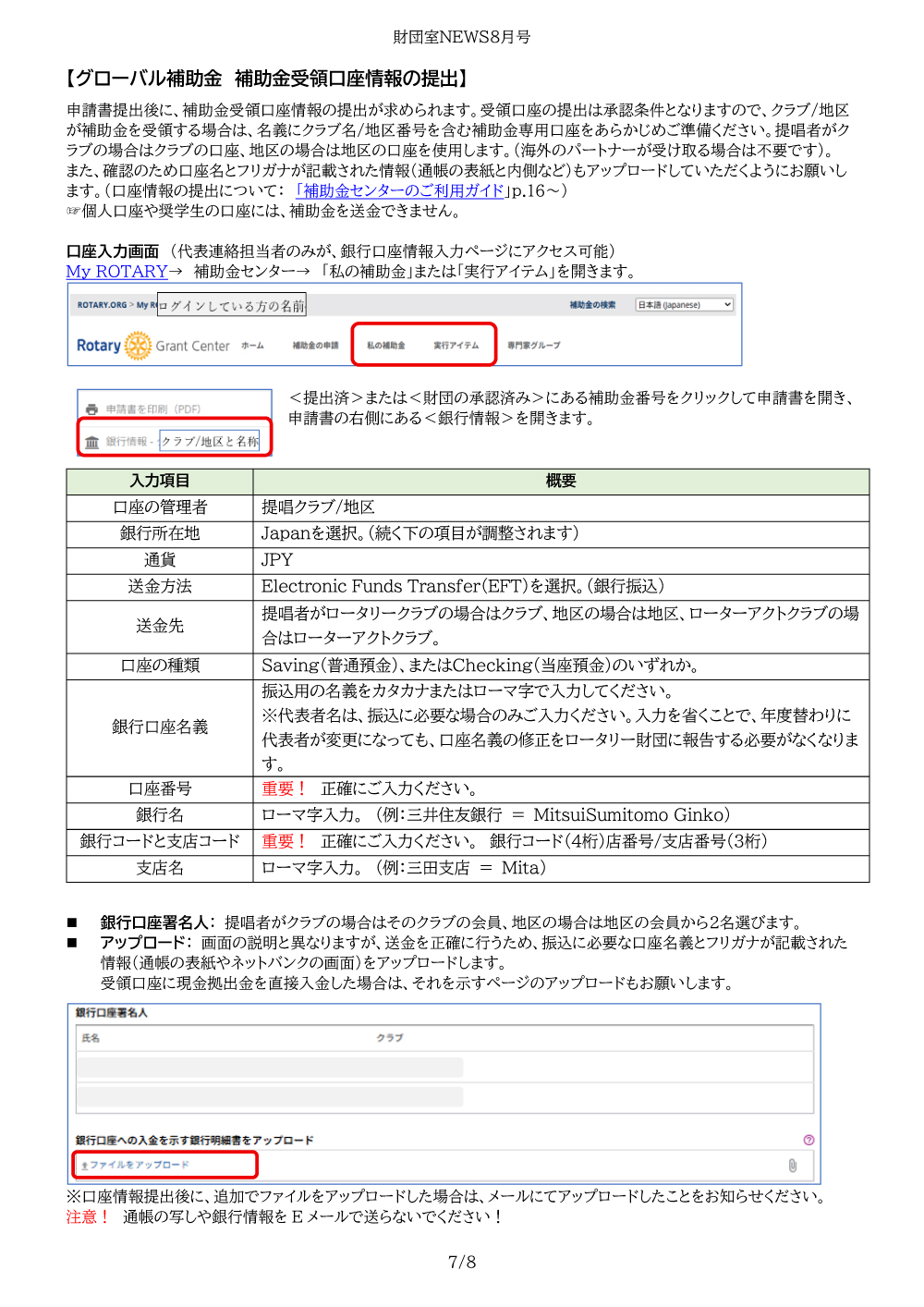Open the 日本語 (Japanese) language dropdown
Image resolution: width=924 pixels, height=1307 pixels.
point(685,305)
